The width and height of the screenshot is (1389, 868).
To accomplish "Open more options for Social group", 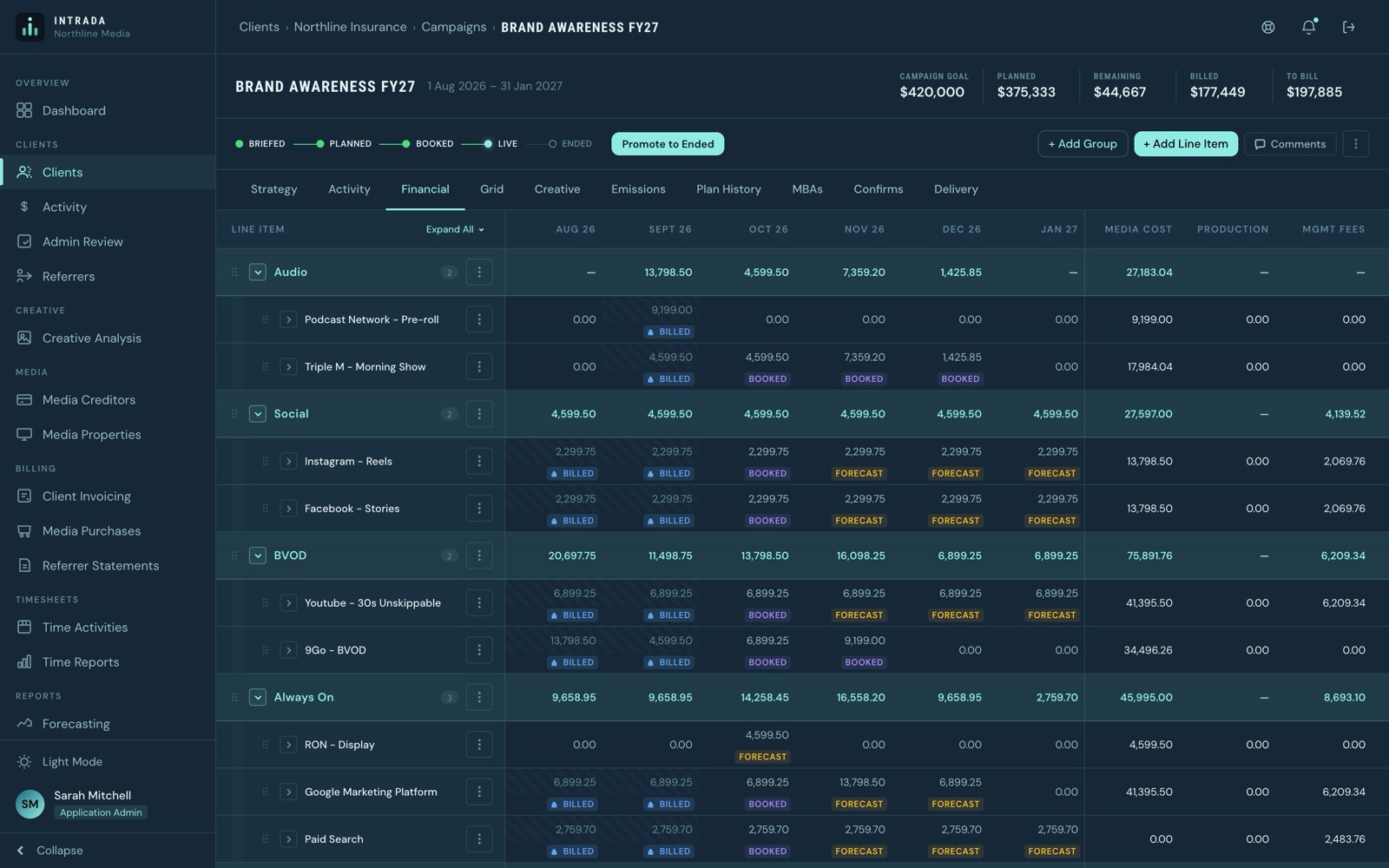I will (x=479, y=414).
